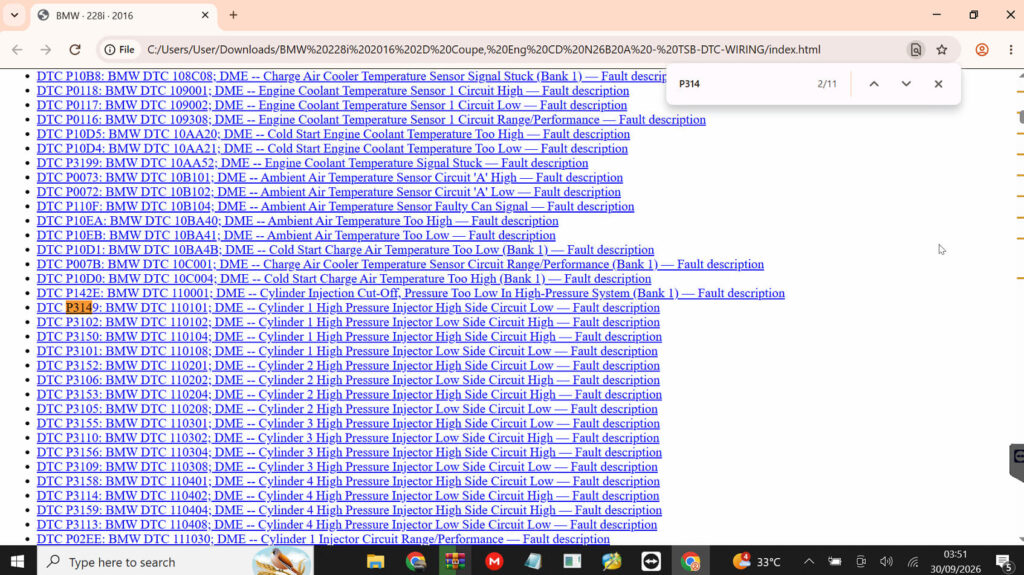This screenshot has height=575, width=1024.
Task: Open DTC P10D5 Cold Start Coolant Too High link
Action: tap(333, 134)
